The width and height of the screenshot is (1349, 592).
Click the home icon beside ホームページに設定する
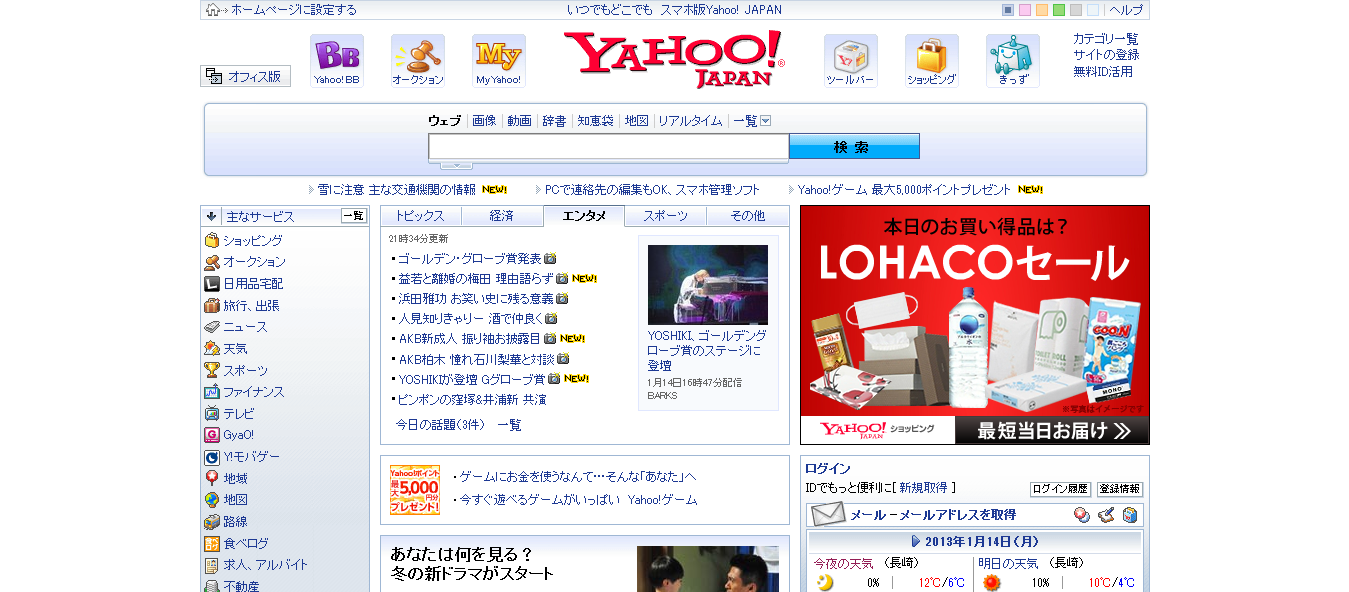pos(214,10)
